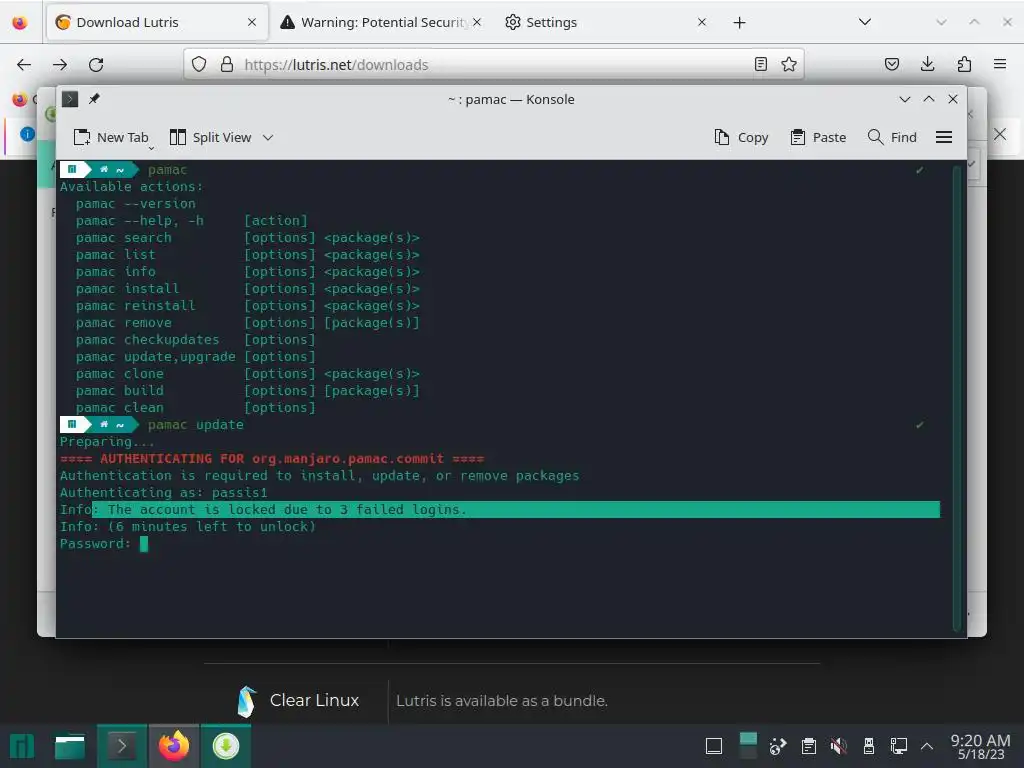Switch to Download Lutris tab in Firefox
The height and width of the screenshot is (768, 1024).
point(157,22)
